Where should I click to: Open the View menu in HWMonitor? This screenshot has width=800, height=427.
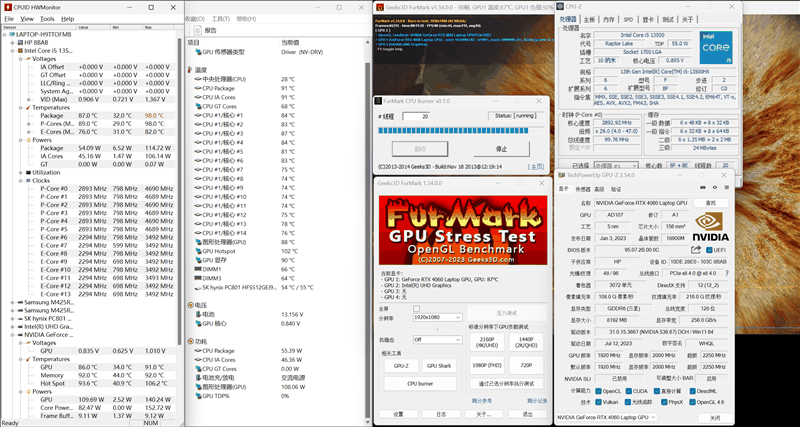(27, 19)
